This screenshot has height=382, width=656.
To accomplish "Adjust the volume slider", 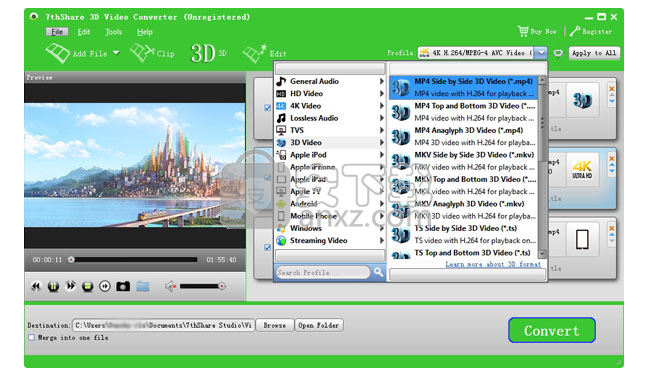I will click(x=203, y=286).
